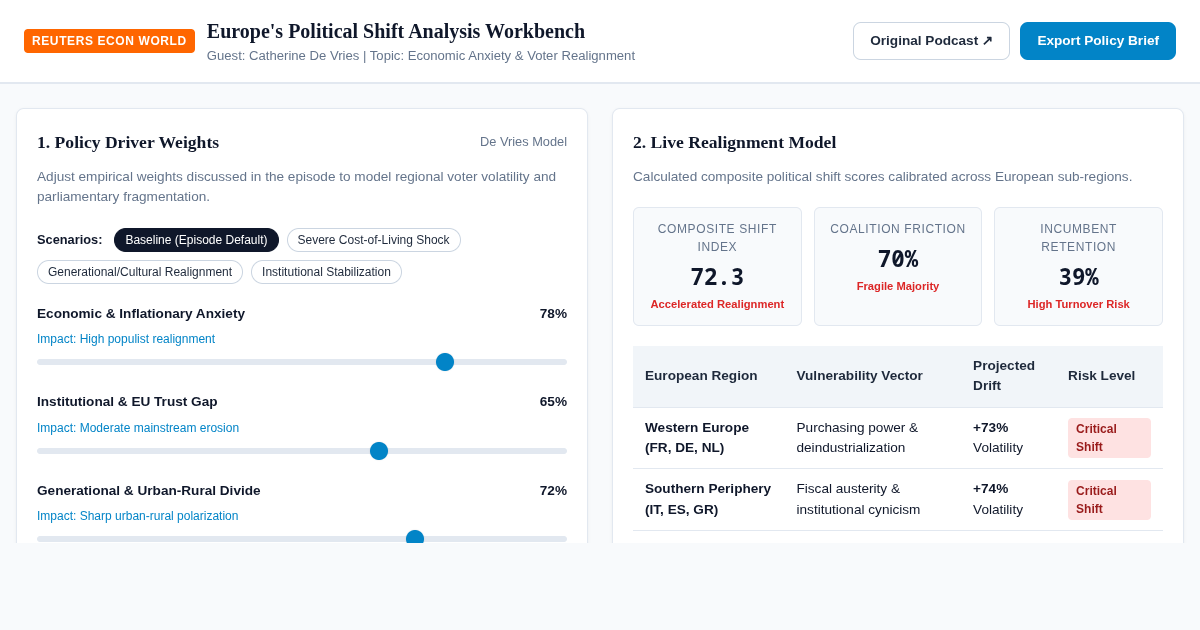Viewport: 1200px width, 630px height.
Task: Click Risk Level column header
Action: 1101,376
